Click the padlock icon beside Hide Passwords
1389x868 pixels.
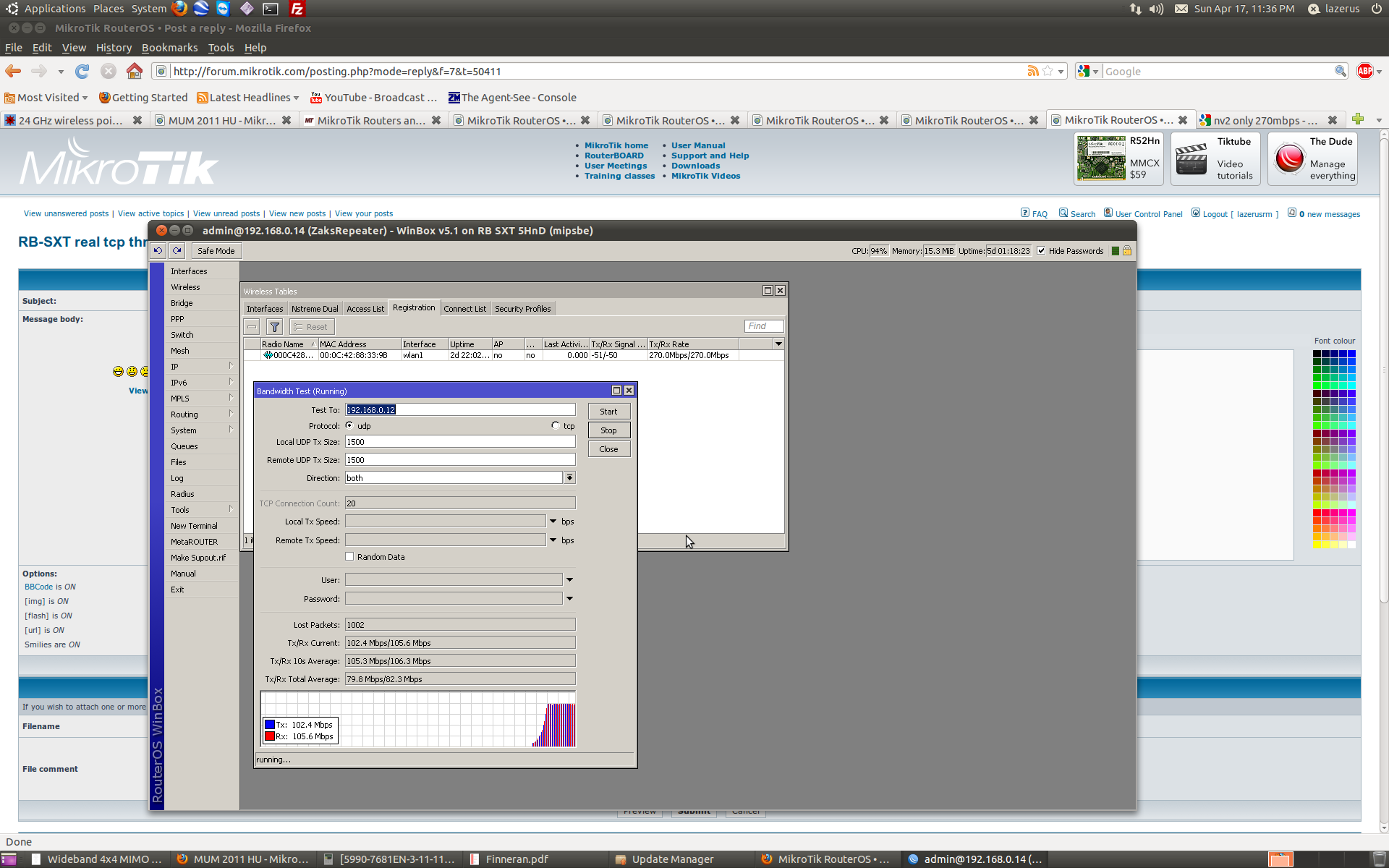coord(1127,251)
